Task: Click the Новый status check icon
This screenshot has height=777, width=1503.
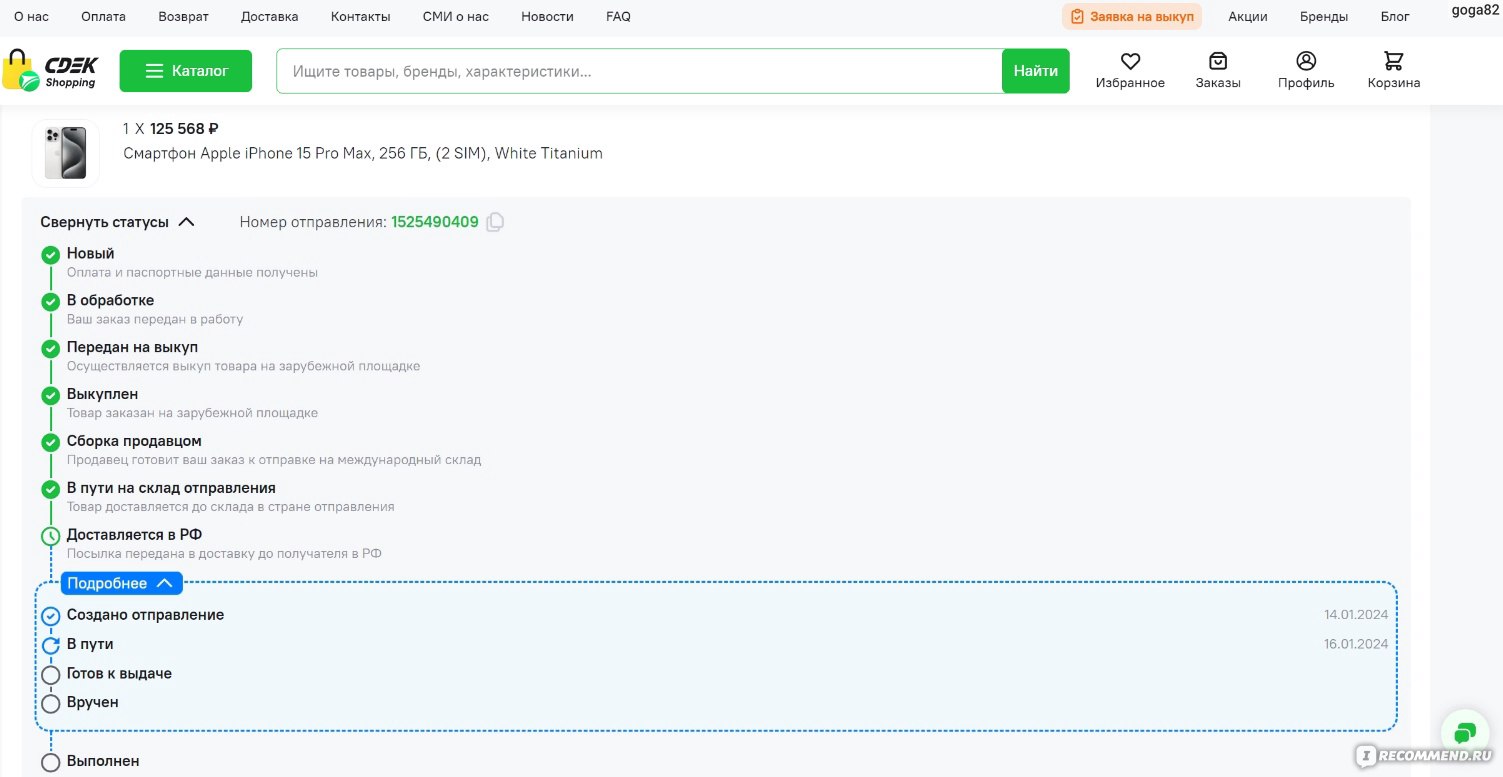Action: coord(51,255)
